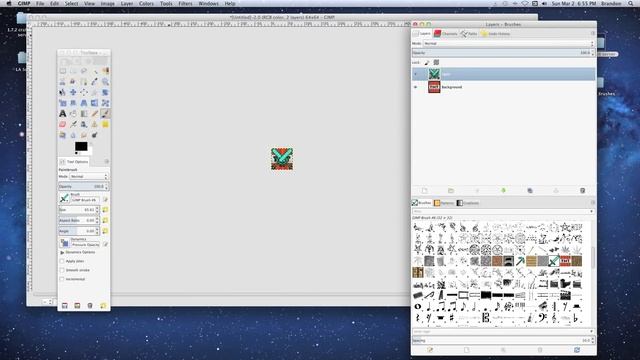The height and width of the screenshot is (360, 640).
Task: Open the layer Mode dropdown in Layers panel
Action: pos(509,43)
